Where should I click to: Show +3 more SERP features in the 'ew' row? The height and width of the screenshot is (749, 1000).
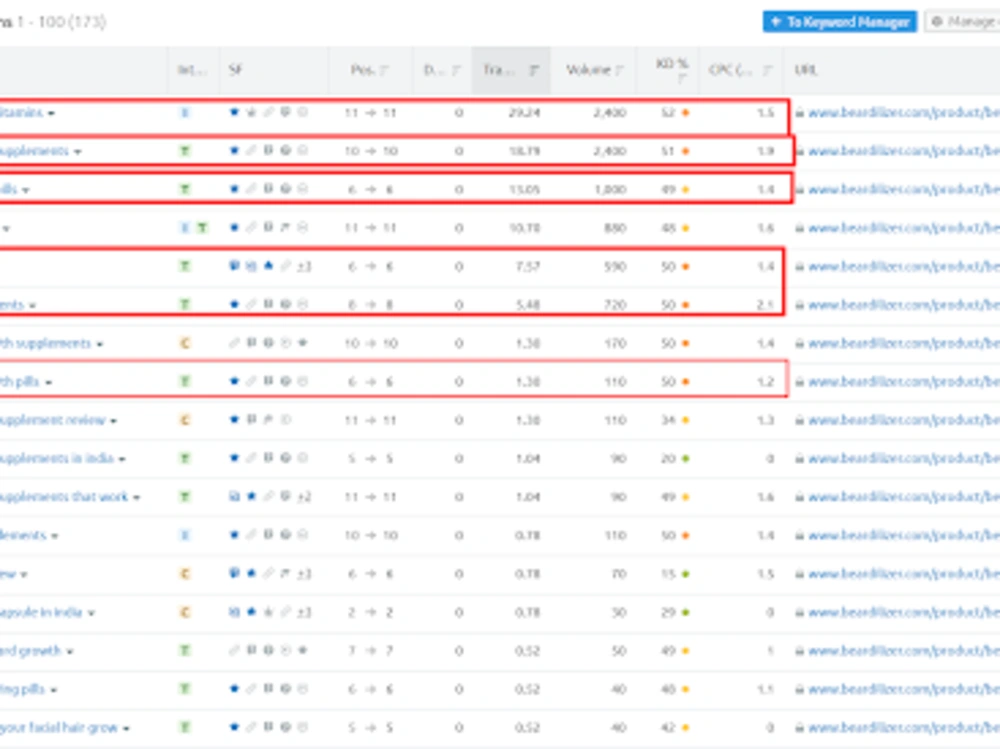[304, 574]
